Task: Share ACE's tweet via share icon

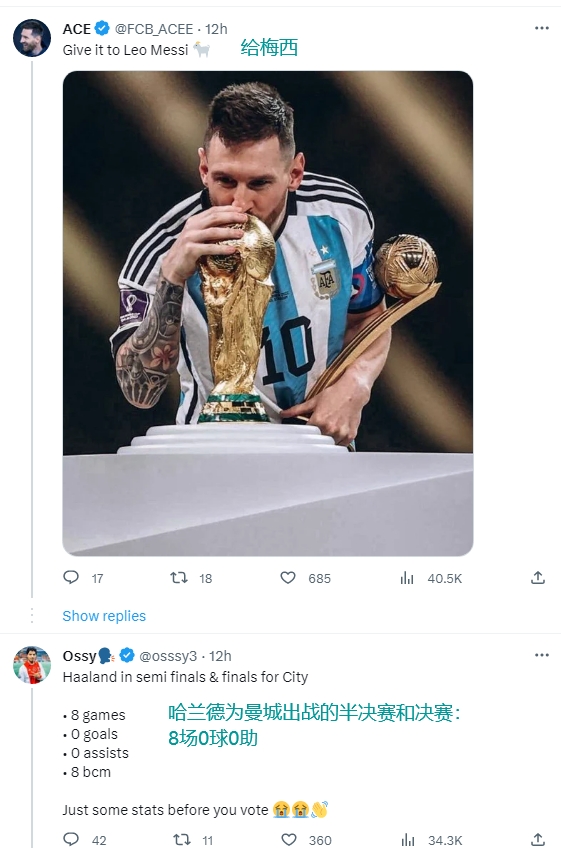Action: (x=538, y=578)
